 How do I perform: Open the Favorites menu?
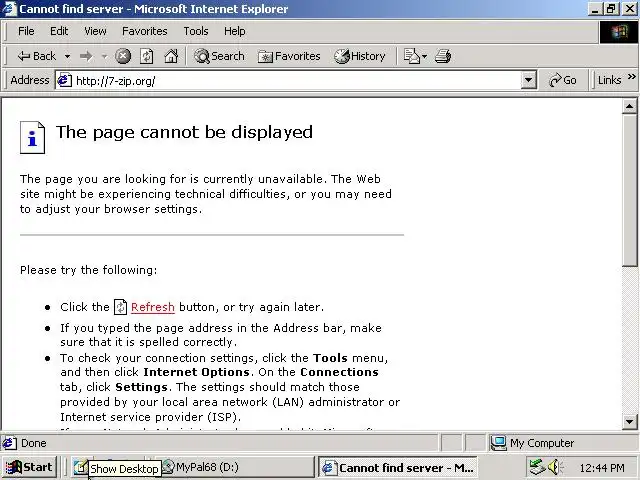coord(144,31)
